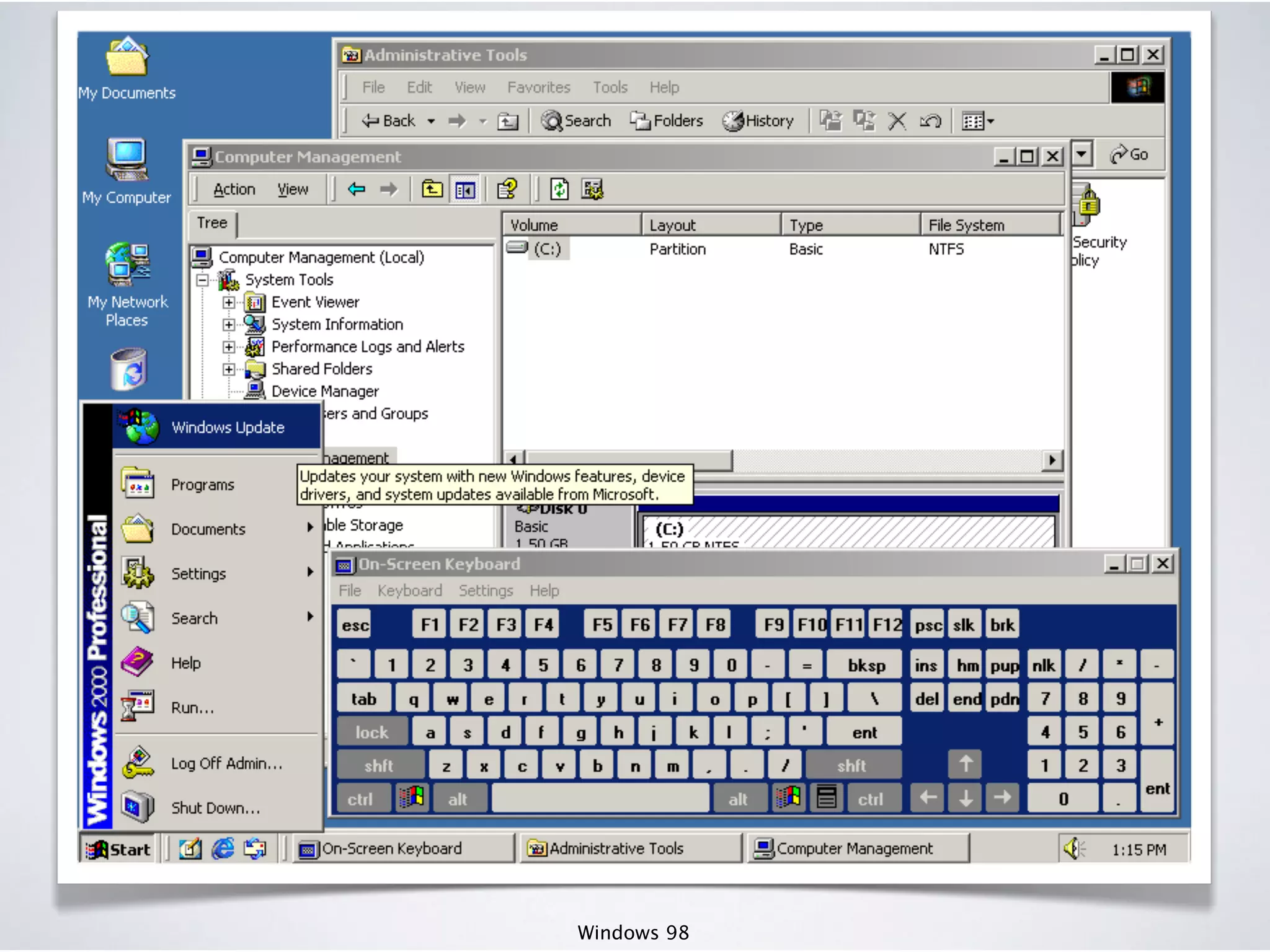Open the Views dropdown arrow in Administrative Tools
This screenshot has width=1270, height=952.
[x=990, y=121]
